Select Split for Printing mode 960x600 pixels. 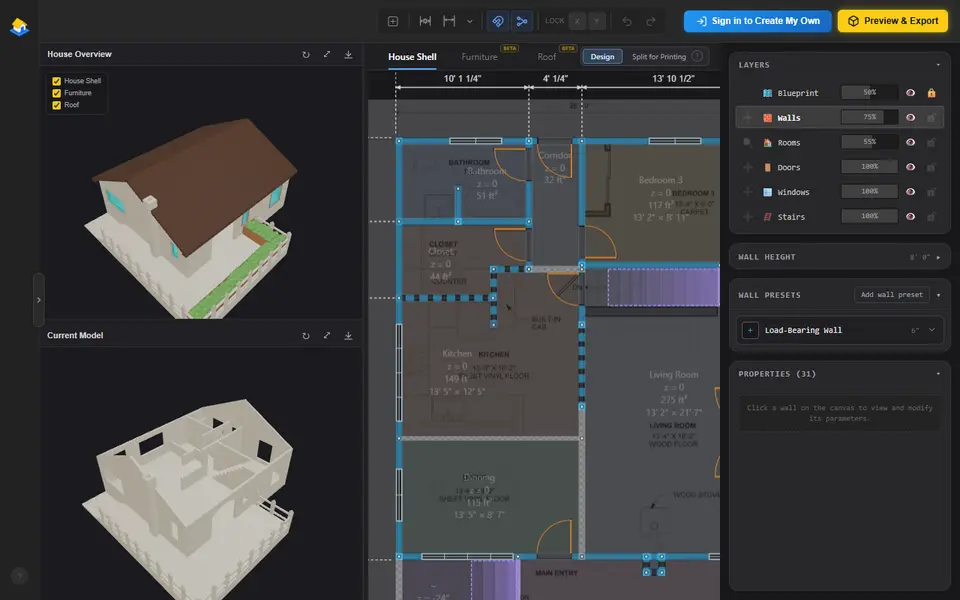click(659, 57)
